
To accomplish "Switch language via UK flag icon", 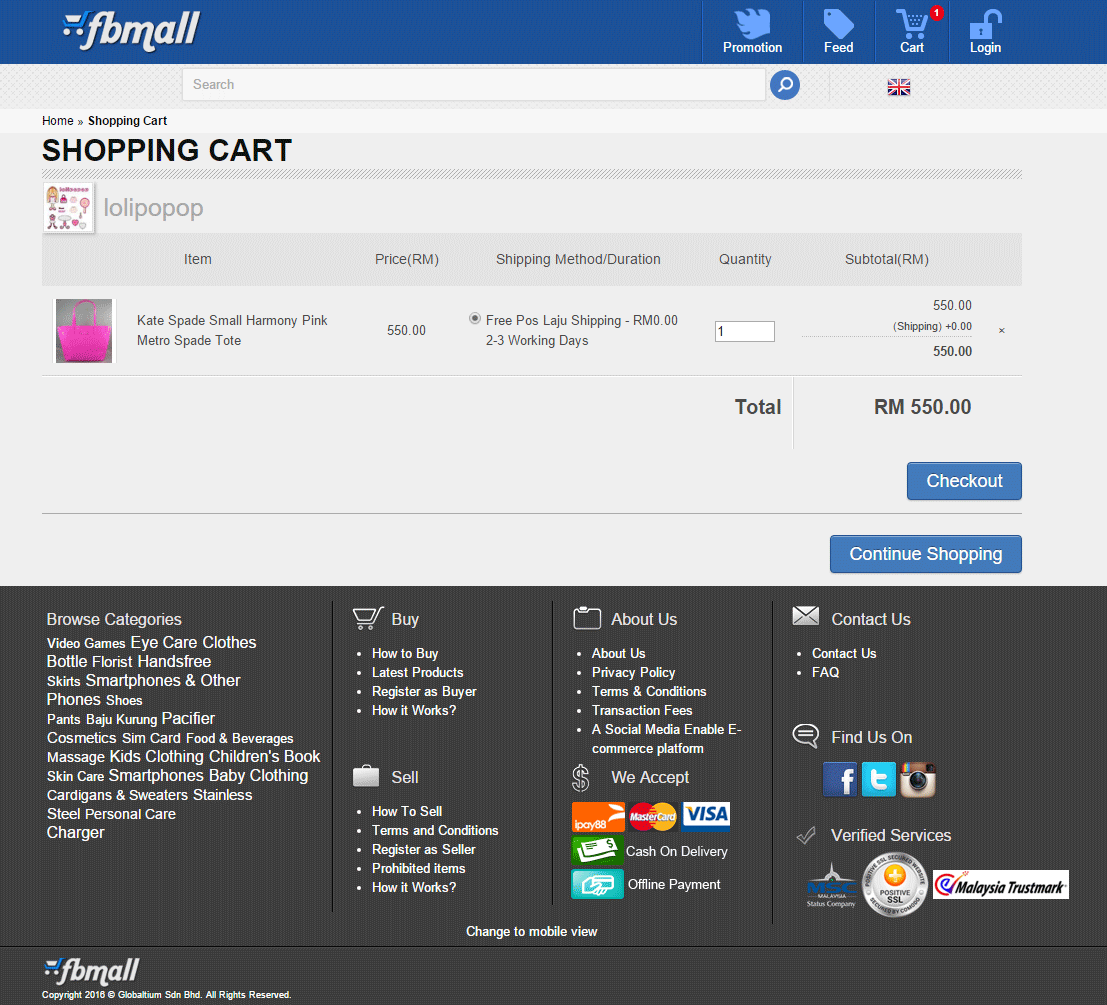I will tap(899, 87).
